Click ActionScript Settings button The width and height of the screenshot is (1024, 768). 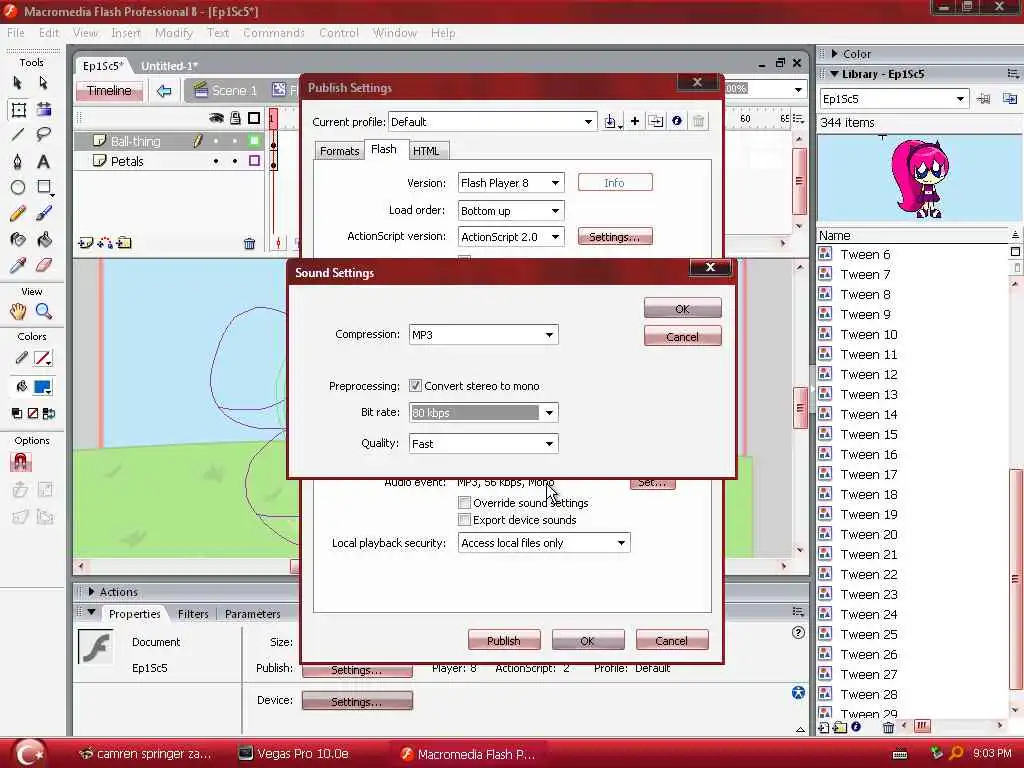(615, 237)
